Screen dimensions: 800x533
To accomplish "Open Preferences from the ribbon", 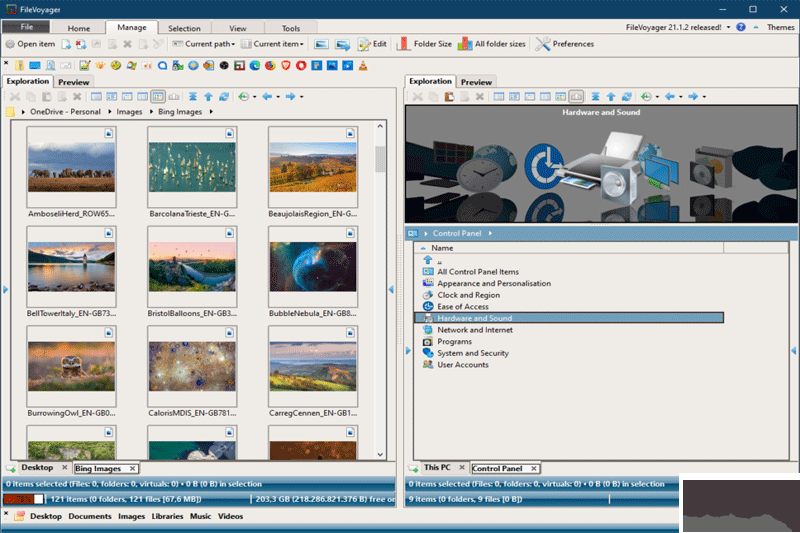I will 565,44.
